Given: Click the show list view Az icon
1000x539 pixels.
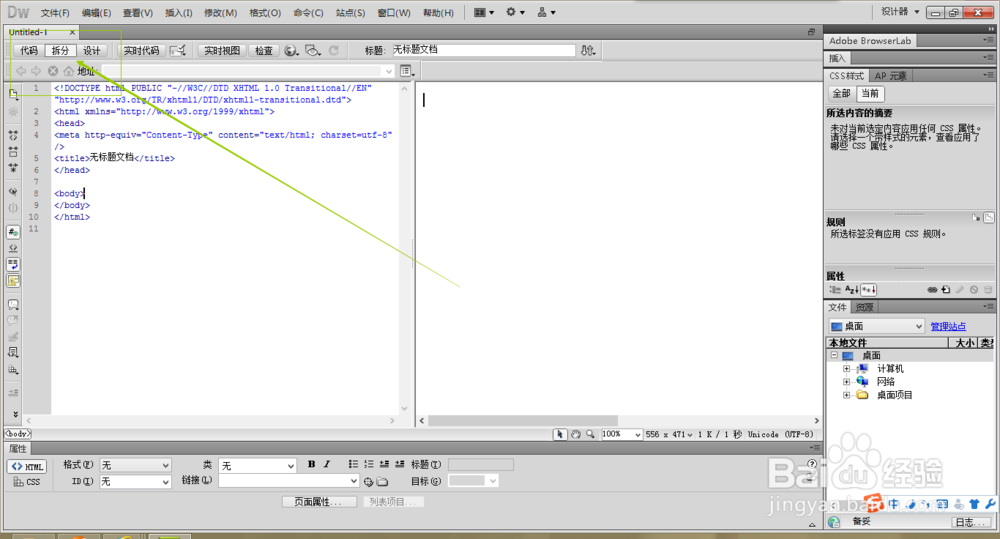Looking at the screenshot, I should pos(851,290).
